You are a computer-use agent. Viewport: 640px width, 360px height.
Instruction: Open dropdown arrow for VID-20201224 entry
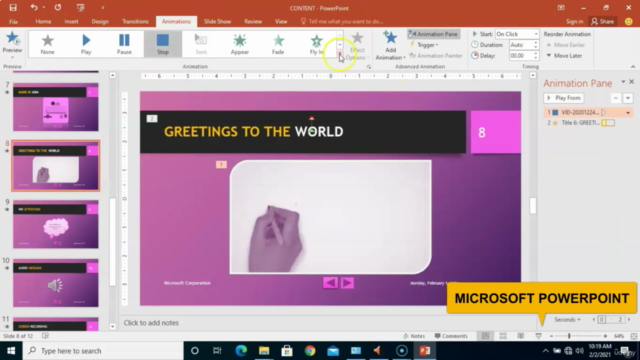pyautogui.click(x=628, y=113)
